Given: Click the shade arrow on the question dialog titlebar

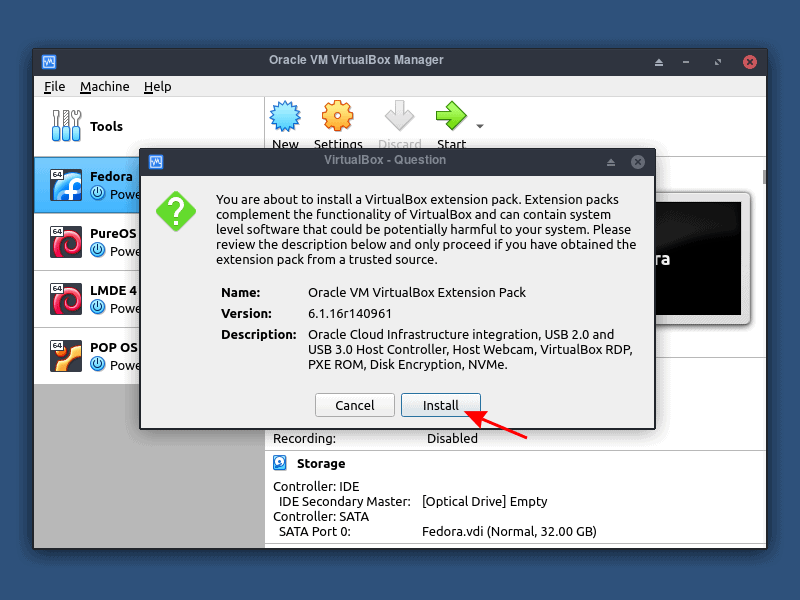Looking at the screenshot, I should pos(610,161).
